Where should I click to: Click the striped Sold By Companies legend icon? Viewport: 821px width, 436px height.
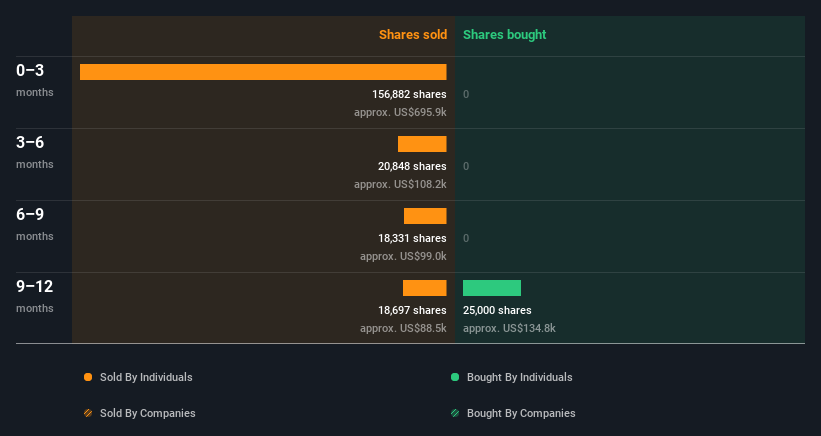[88, 413]
